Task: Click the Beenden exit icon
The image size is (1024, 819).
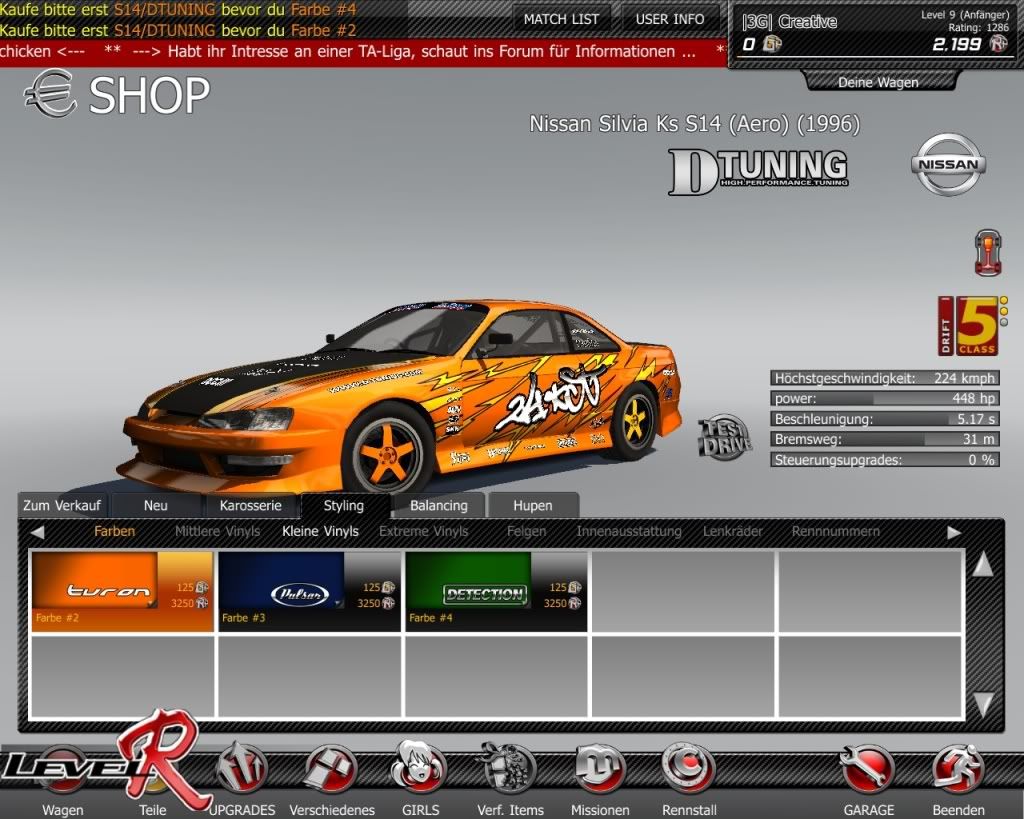Action: tap(958, 770)
